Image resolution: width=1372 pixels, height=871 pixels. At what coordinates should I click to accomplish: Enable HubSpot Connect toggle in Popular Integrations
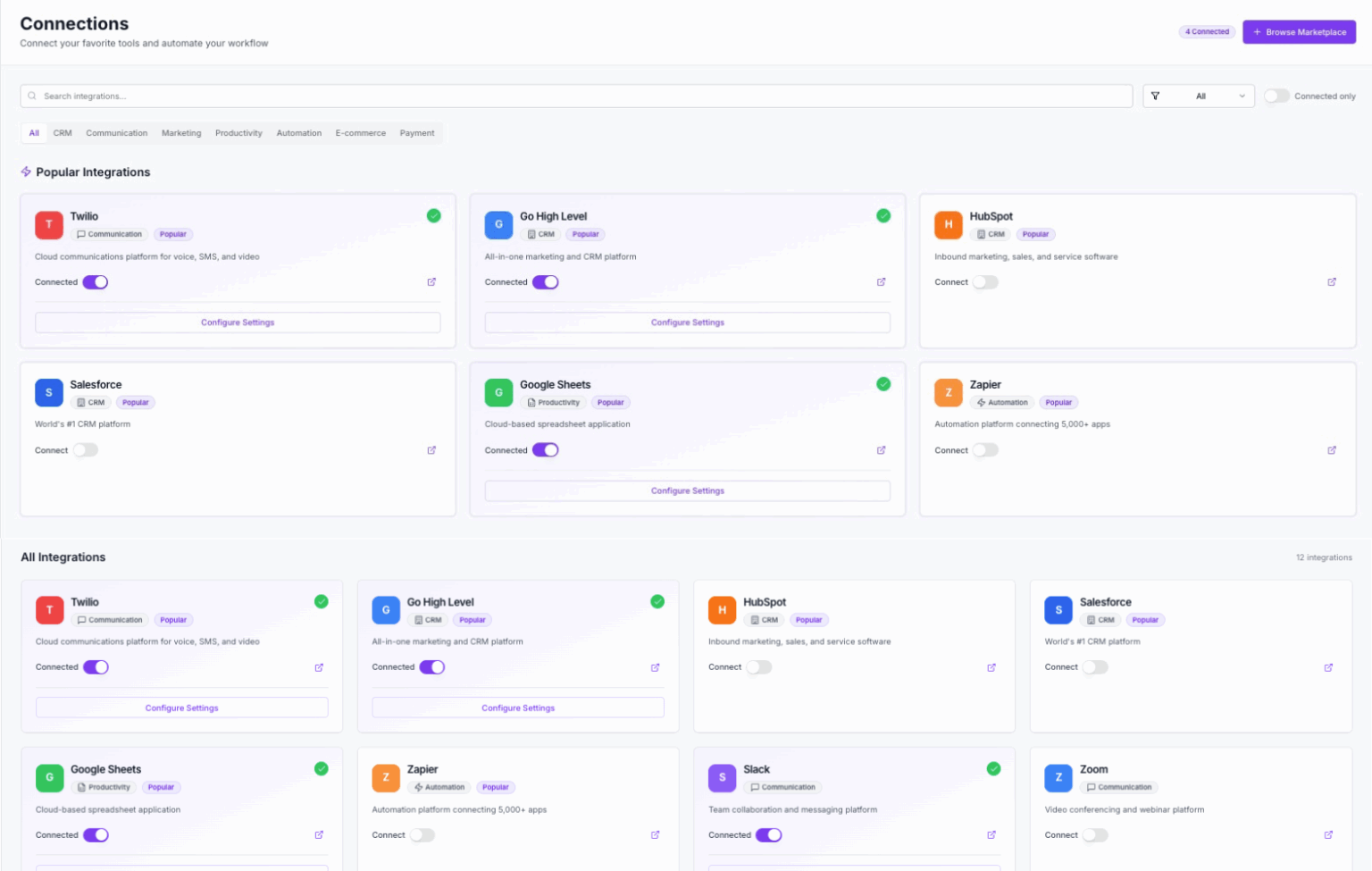tap(985, 282)
